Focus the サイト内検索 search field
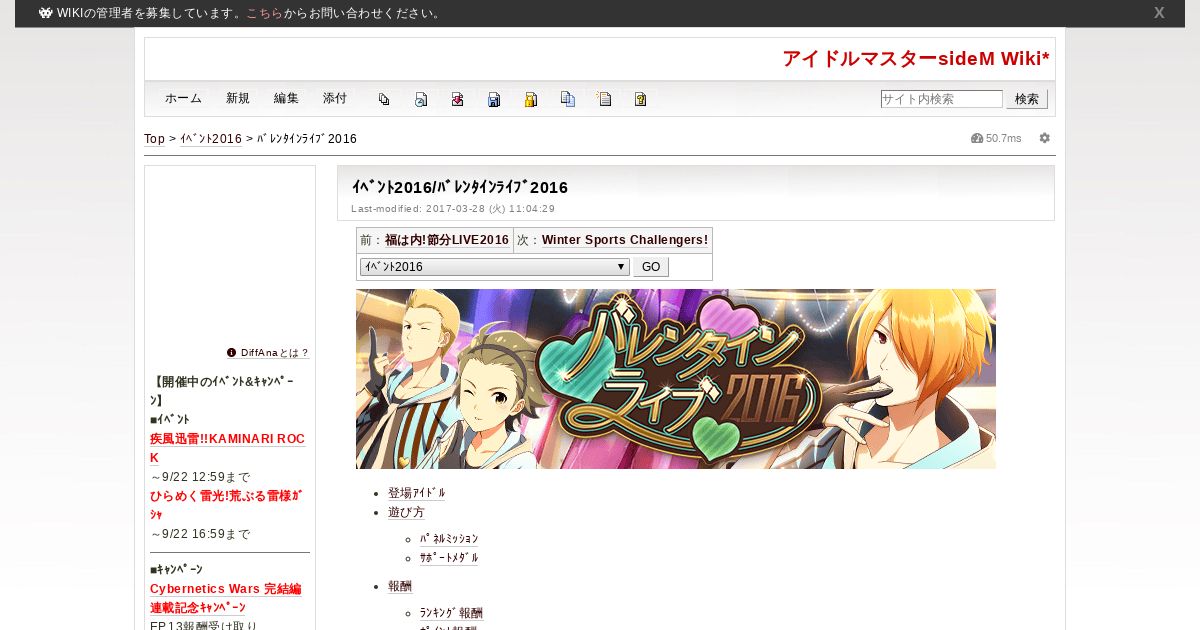1200x630 pixels. click(941, 99)
